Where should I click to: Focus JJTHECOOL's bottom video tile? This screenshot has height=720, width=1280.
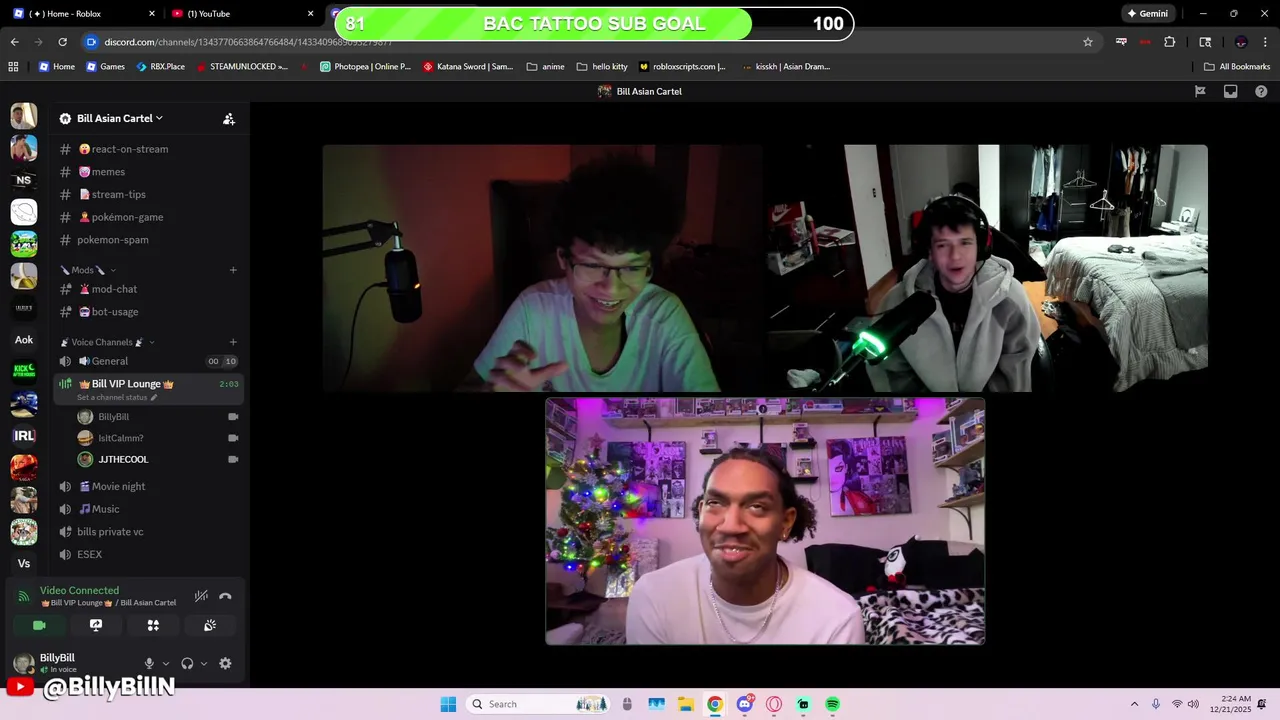tap(765, 521)
